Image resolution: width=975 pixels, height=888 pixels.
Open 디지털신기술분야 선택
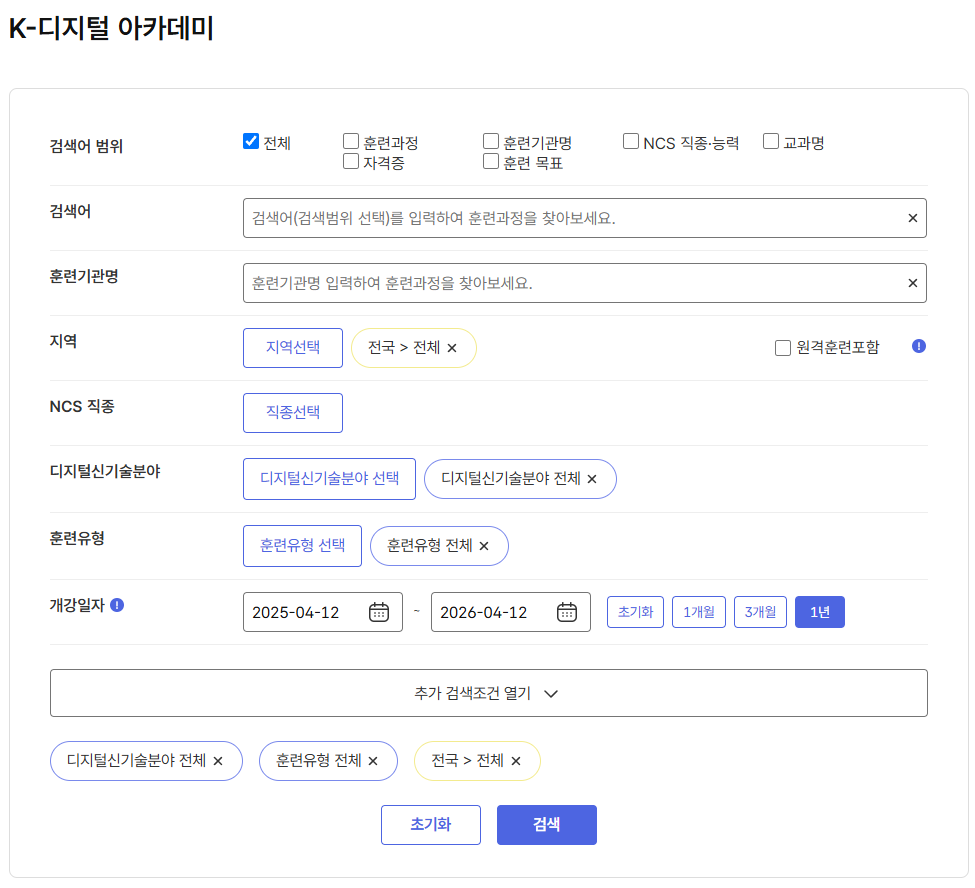[x=329, y=479]
